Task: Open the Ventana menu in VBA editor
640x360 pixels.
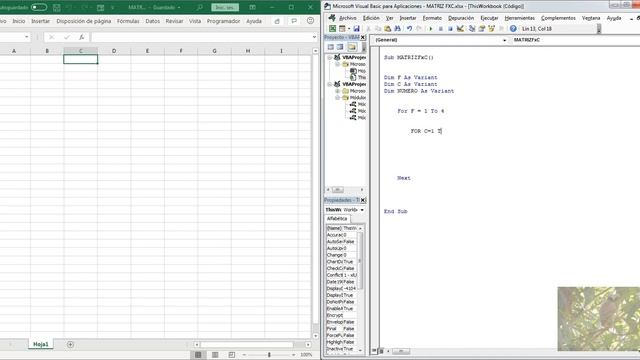Action: tap(591, 18)
